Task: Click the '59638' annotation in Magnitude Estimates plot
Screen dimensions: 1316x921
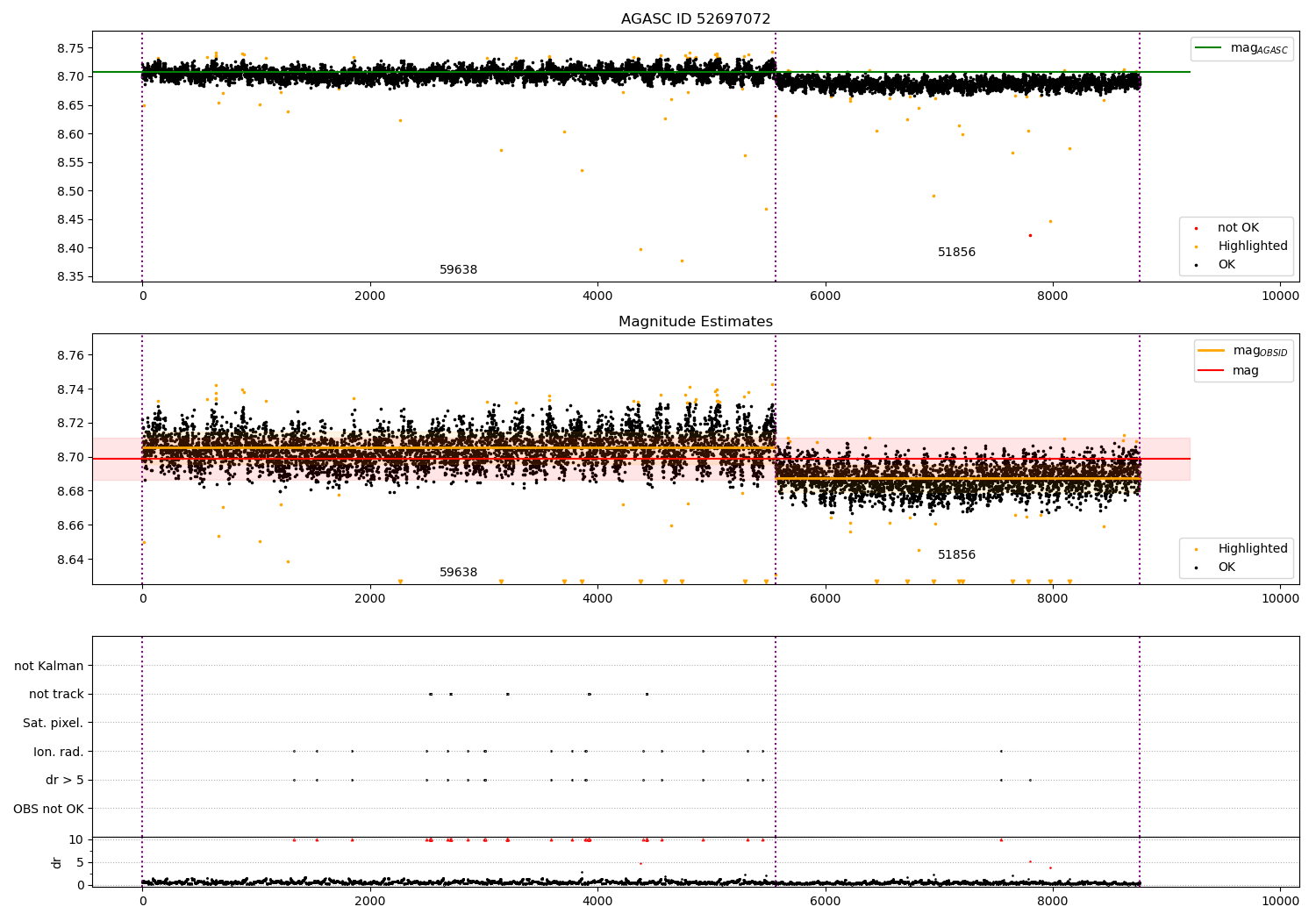Action: click(x=458, y=573)
